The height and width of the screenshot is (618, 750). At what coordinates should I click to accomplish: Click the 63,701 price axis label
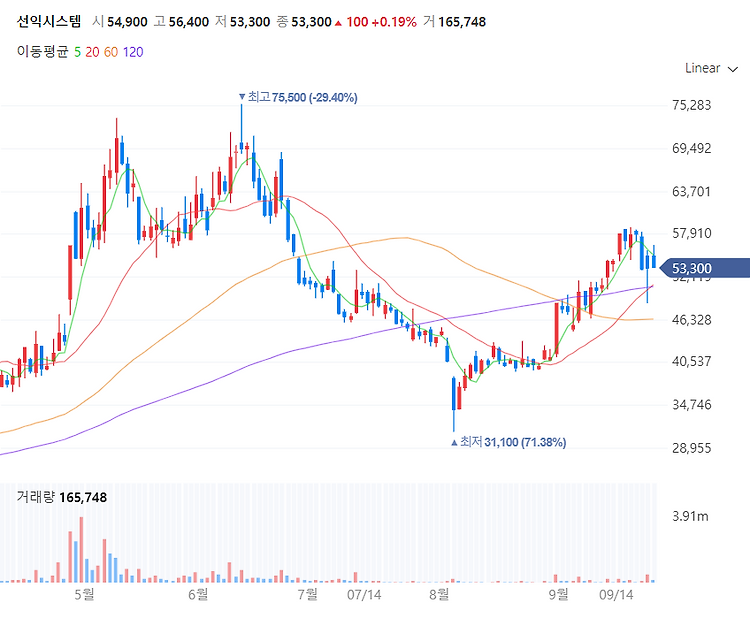(x=691, y=192)
